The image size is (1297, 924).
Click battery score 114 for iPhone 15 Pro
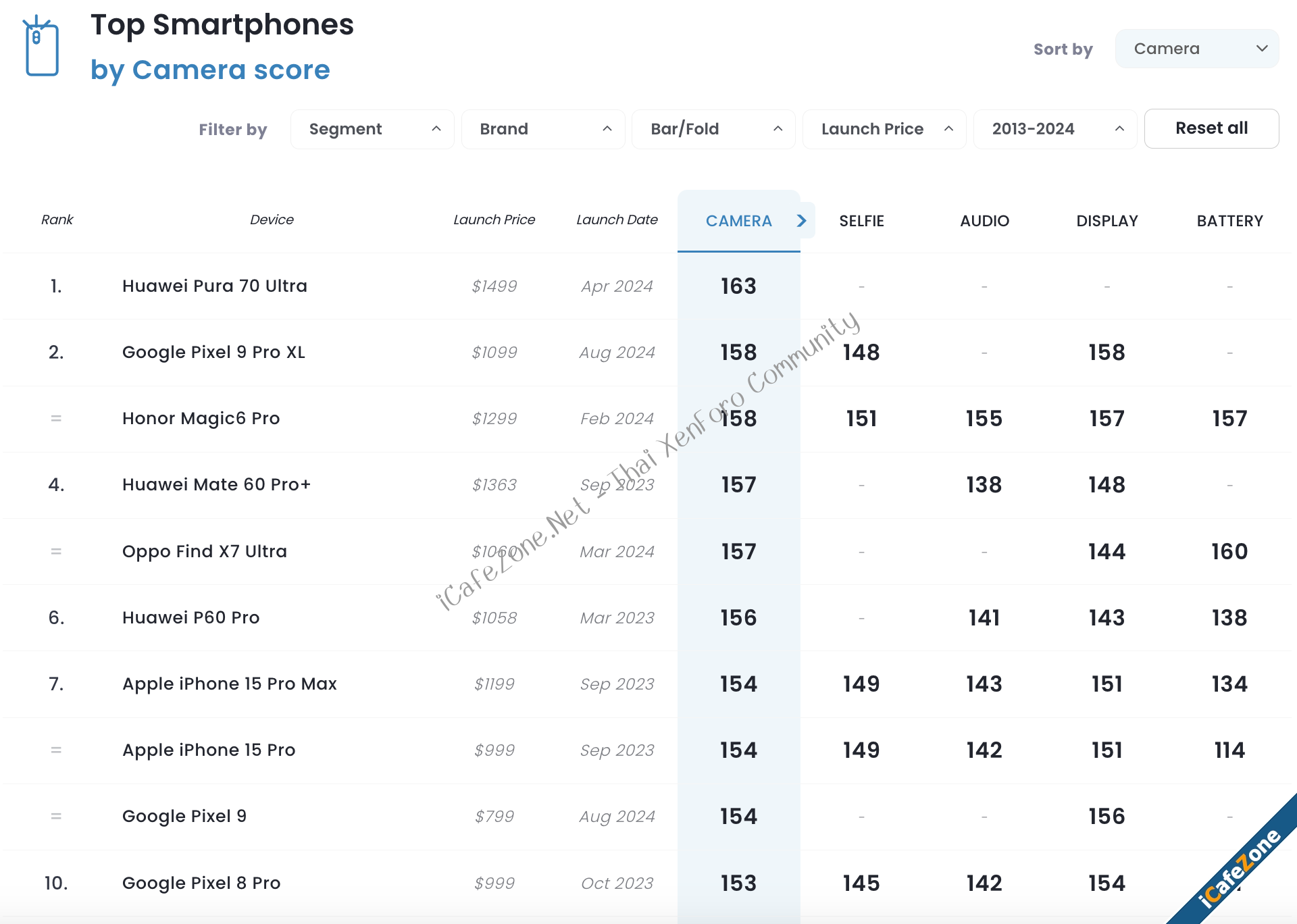pyautogui.click(x=1229, y=750)
